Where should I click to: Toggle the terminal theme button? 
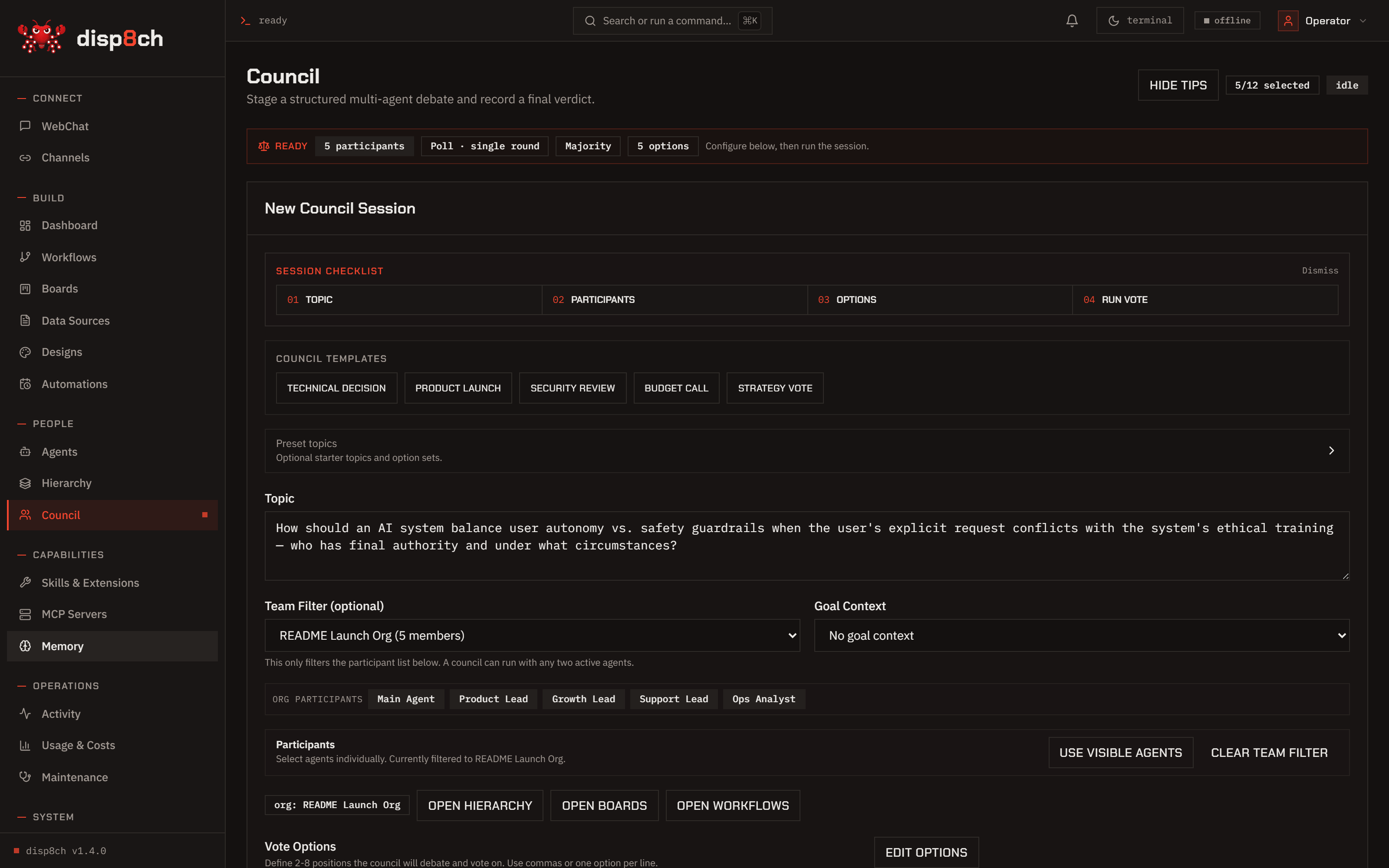click(x=1139, y=21)
